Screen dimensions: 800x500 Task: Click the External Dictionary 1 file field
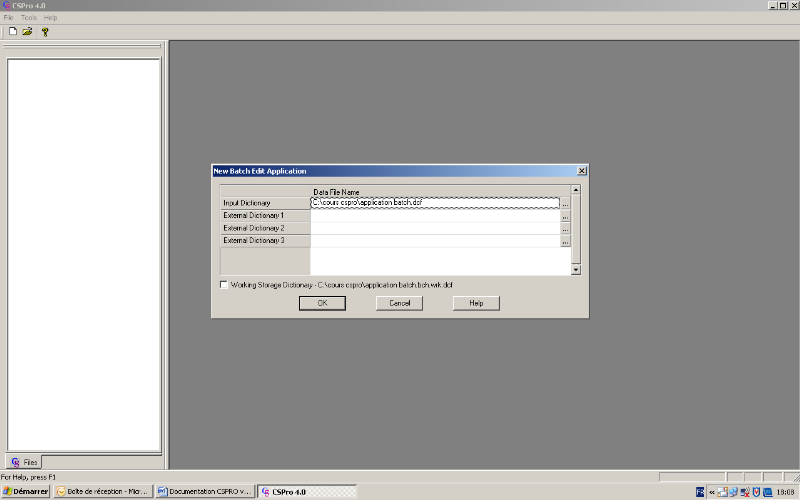coord(435,216)
